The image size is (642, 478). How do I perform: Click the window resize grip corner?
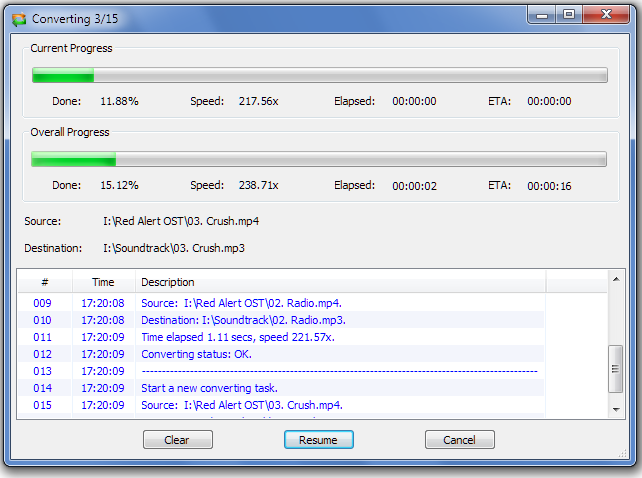click(x=623, y=453)
